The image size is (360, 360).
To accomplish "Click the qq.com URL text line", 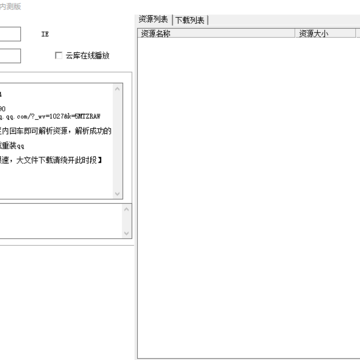I will (x=50, y=117).
